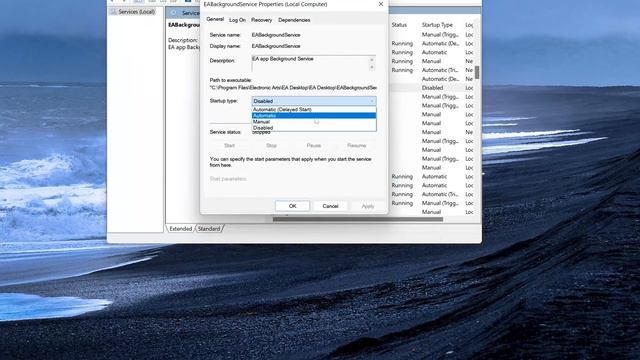
Task: Click Cancel in the properties dialog
Action: click(330, 206)
